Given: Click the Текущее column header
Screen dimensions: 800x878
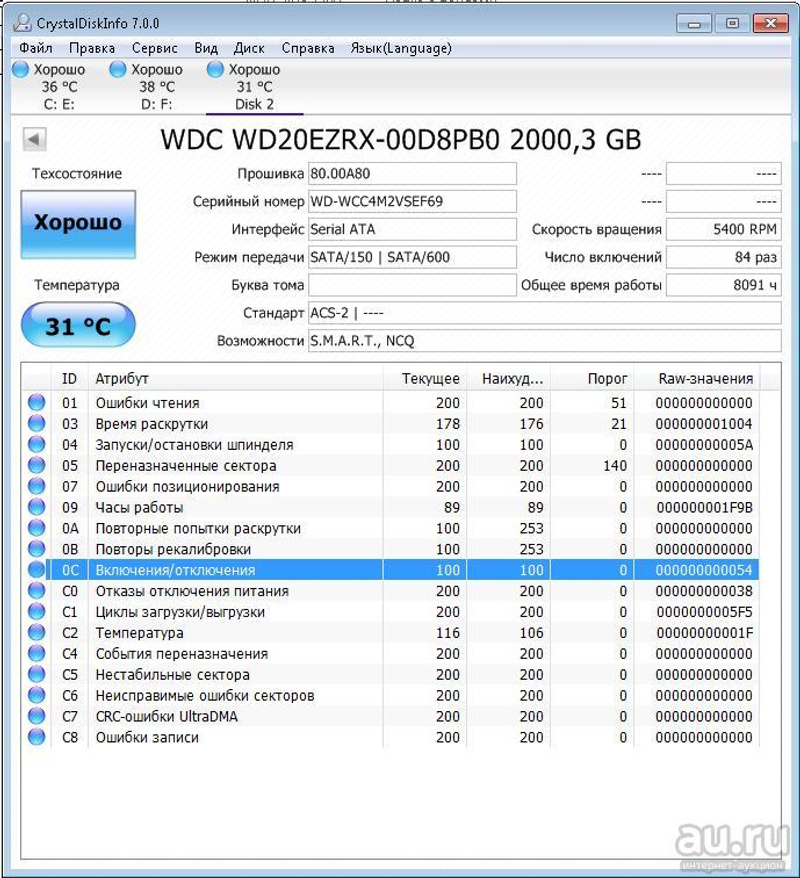Looking at the screenshot, I should pos(425,379).
